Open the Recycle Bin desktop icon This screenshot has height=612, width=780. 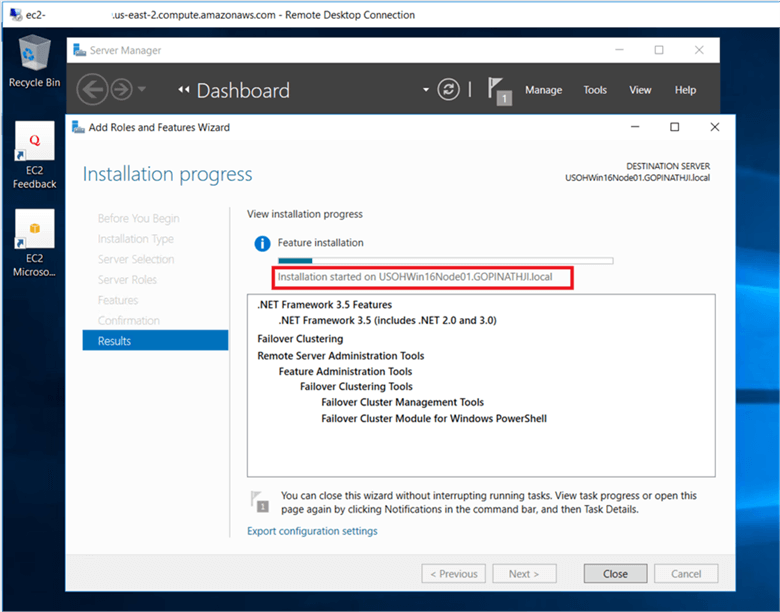click(34, 61)
